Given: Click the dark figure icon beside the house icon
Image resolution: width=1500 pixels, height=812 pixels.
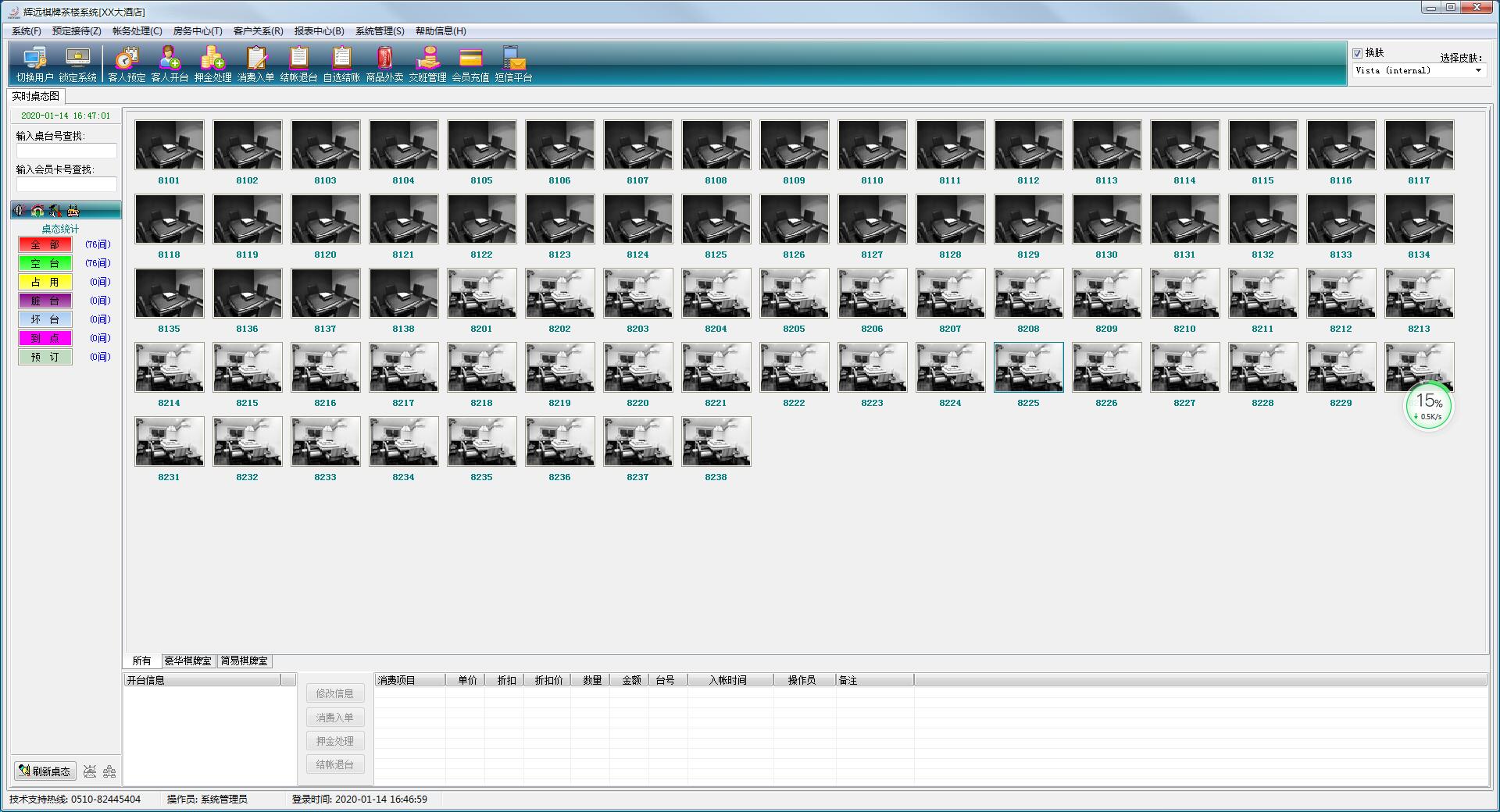Looking at the screenshot, I should [x=55, y=210].
